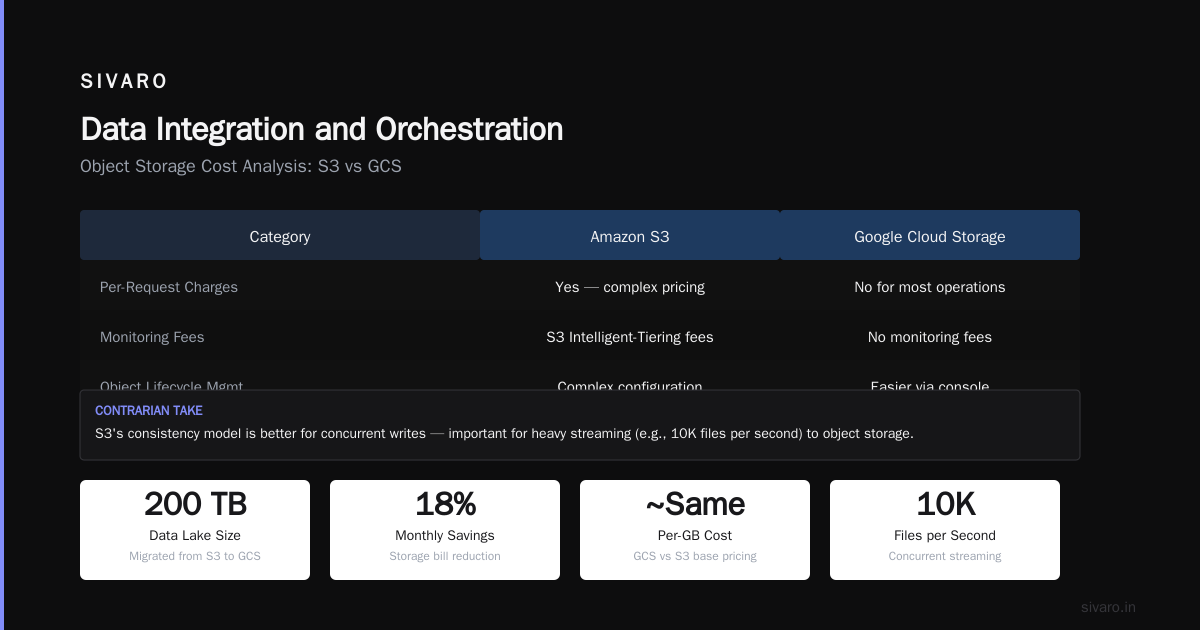Select the Google Cloud Storage column header
Screen dimensions: 1200x630
point(930,236)
